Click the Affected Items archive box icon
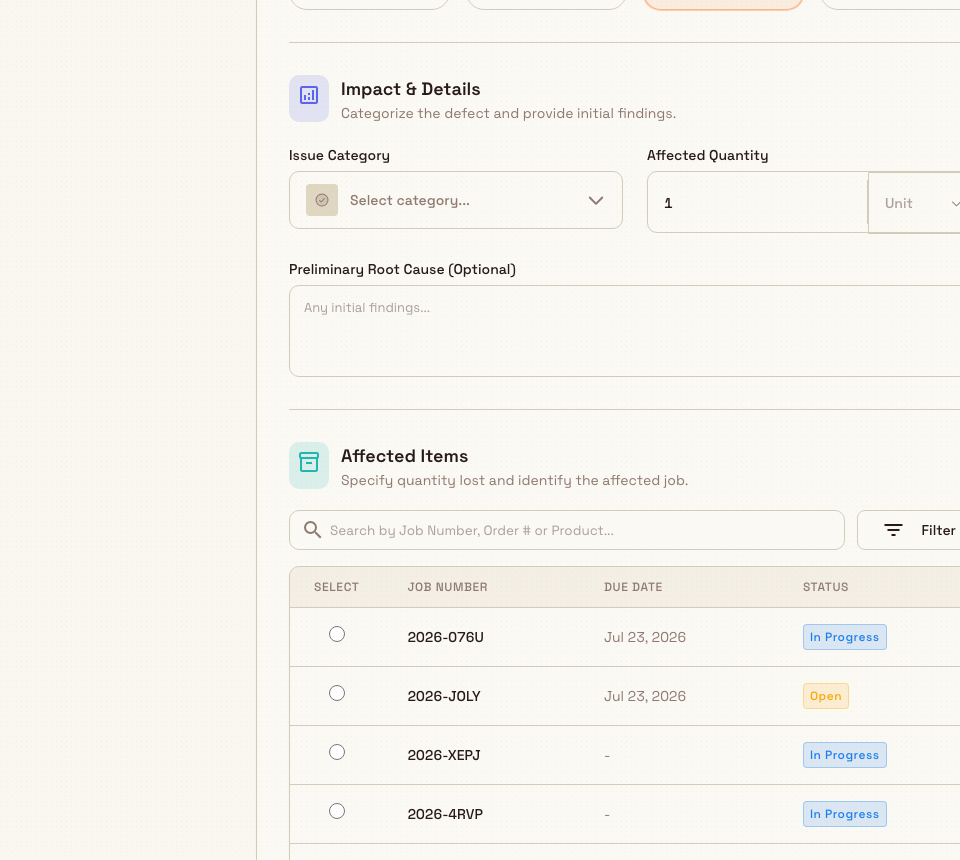The image size is (960, 860). point(309,466)
